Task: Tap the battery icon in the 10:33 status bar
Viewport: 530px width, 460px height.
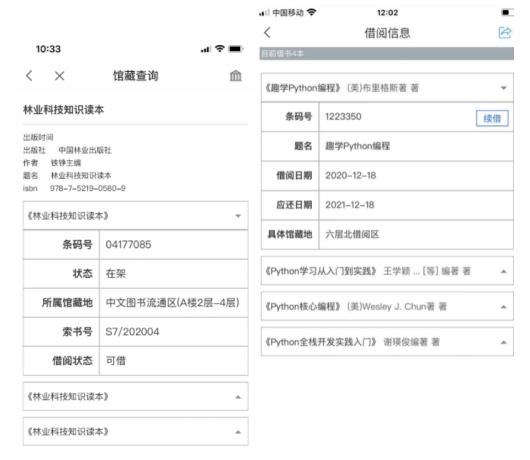Action: coord(235,49)
